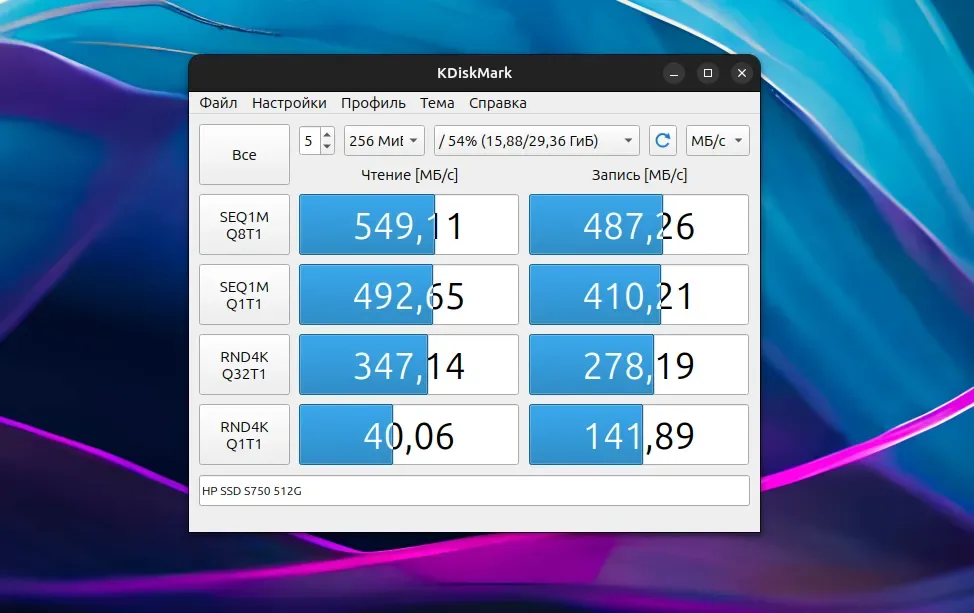Open the Справка menu

click(498, 103)
